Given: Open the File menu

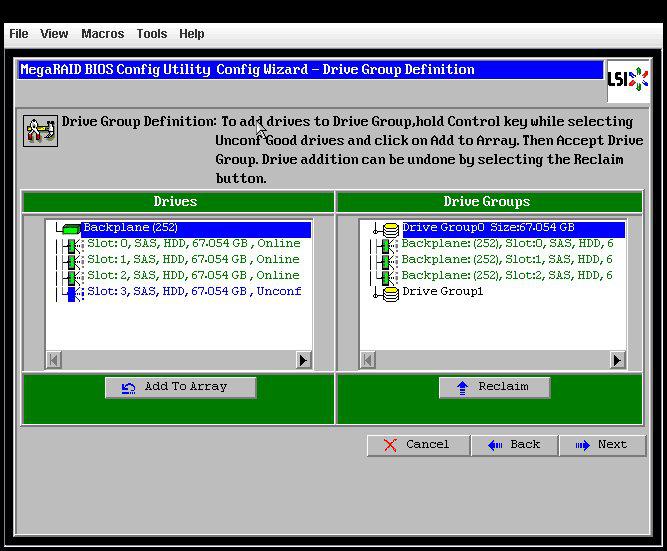Looking at the screenshot, I should pyautogui.click(x=18, y=33).
